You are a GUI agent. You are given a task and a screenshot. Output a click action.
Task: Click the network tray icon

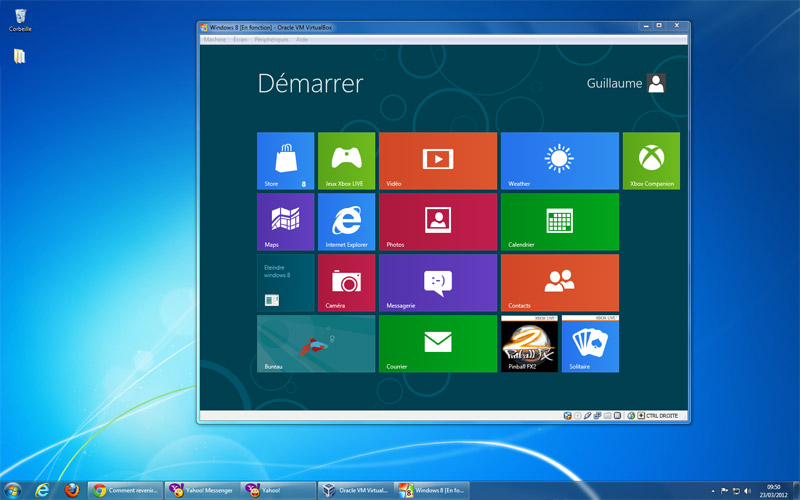coord(736,491)
